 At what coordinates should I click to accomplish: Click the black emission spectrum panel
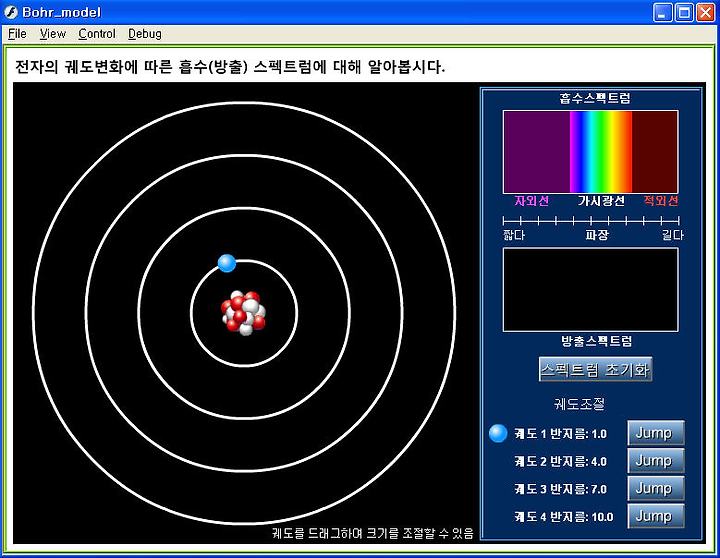591,290
